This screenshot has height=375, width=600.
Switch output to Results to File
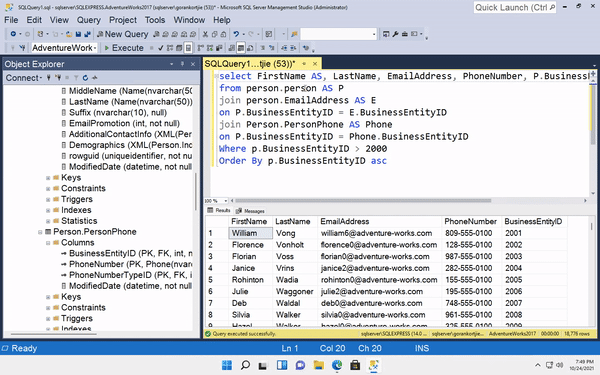tap(250, 48)
